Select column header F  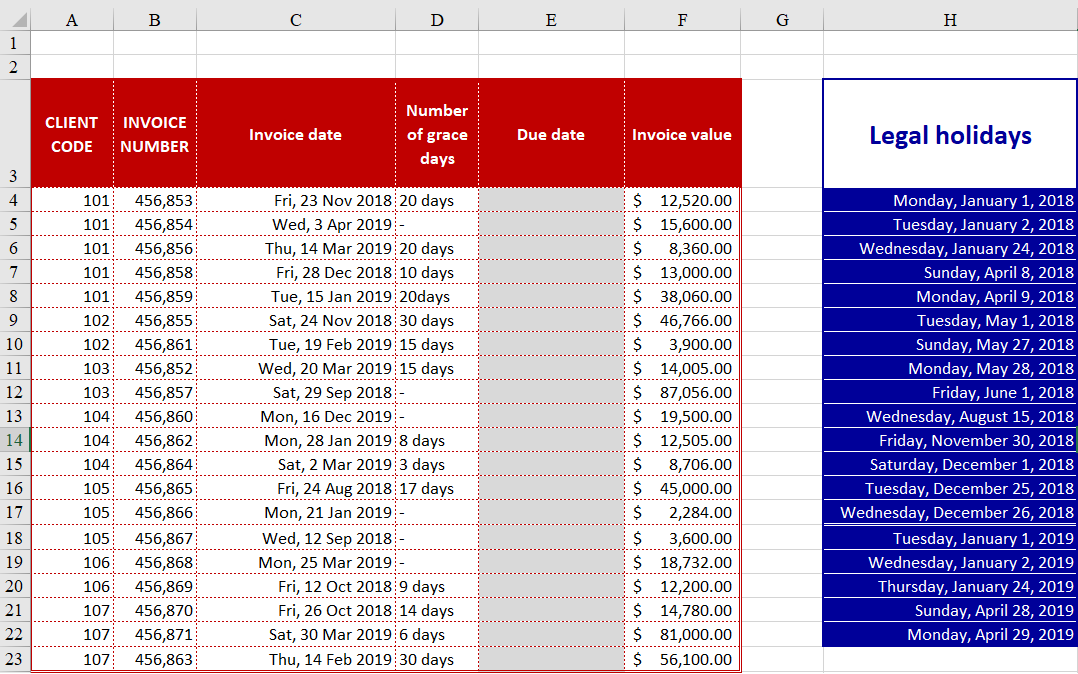(682, 19)
